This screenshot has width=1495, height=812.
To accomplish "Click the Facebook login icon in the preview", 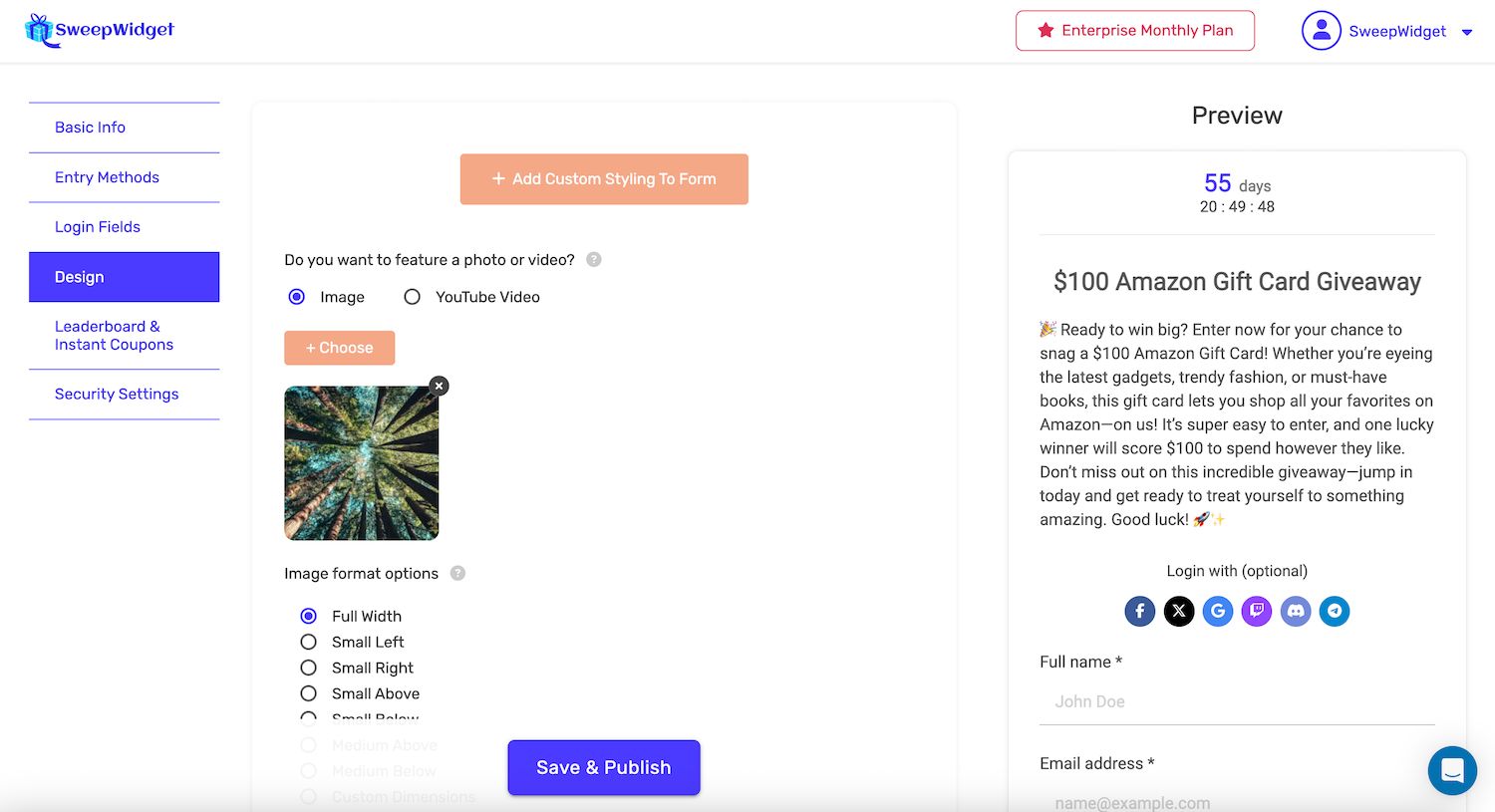I will (x=1139, y=611).
